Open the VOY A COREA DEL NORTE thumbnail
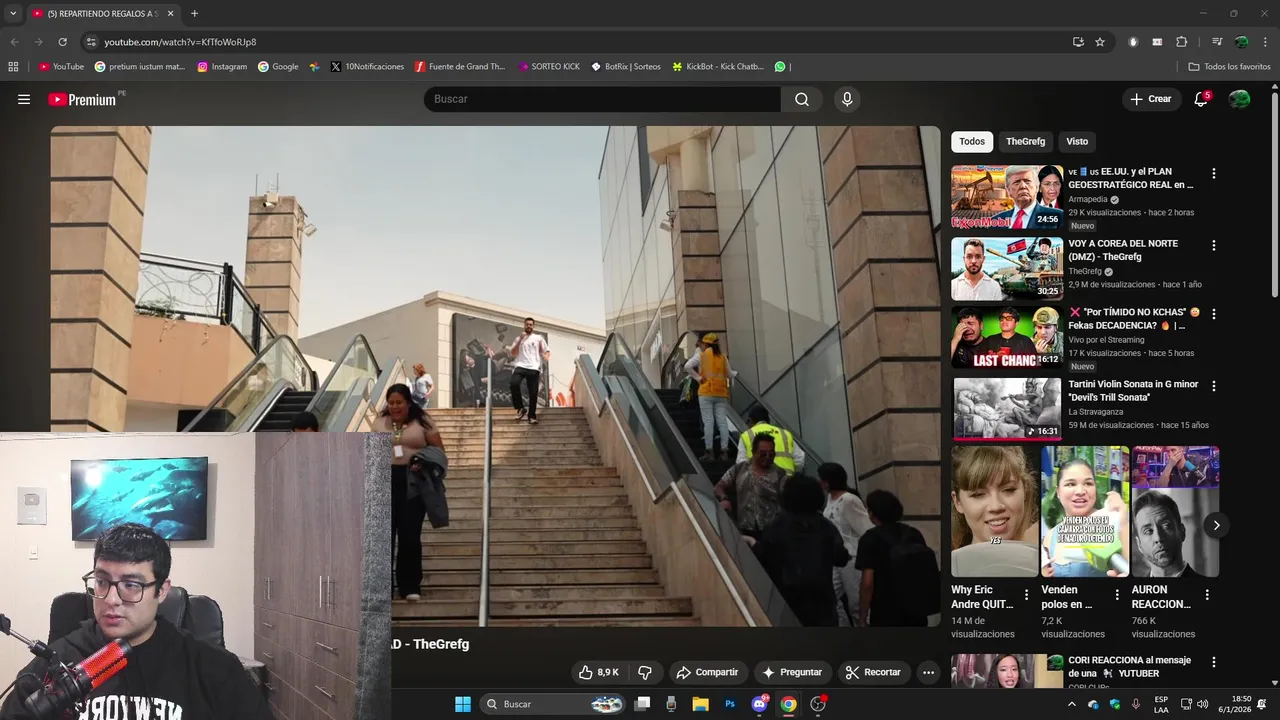Screen dimensions: 1280x720 (x=1007, y=269)
